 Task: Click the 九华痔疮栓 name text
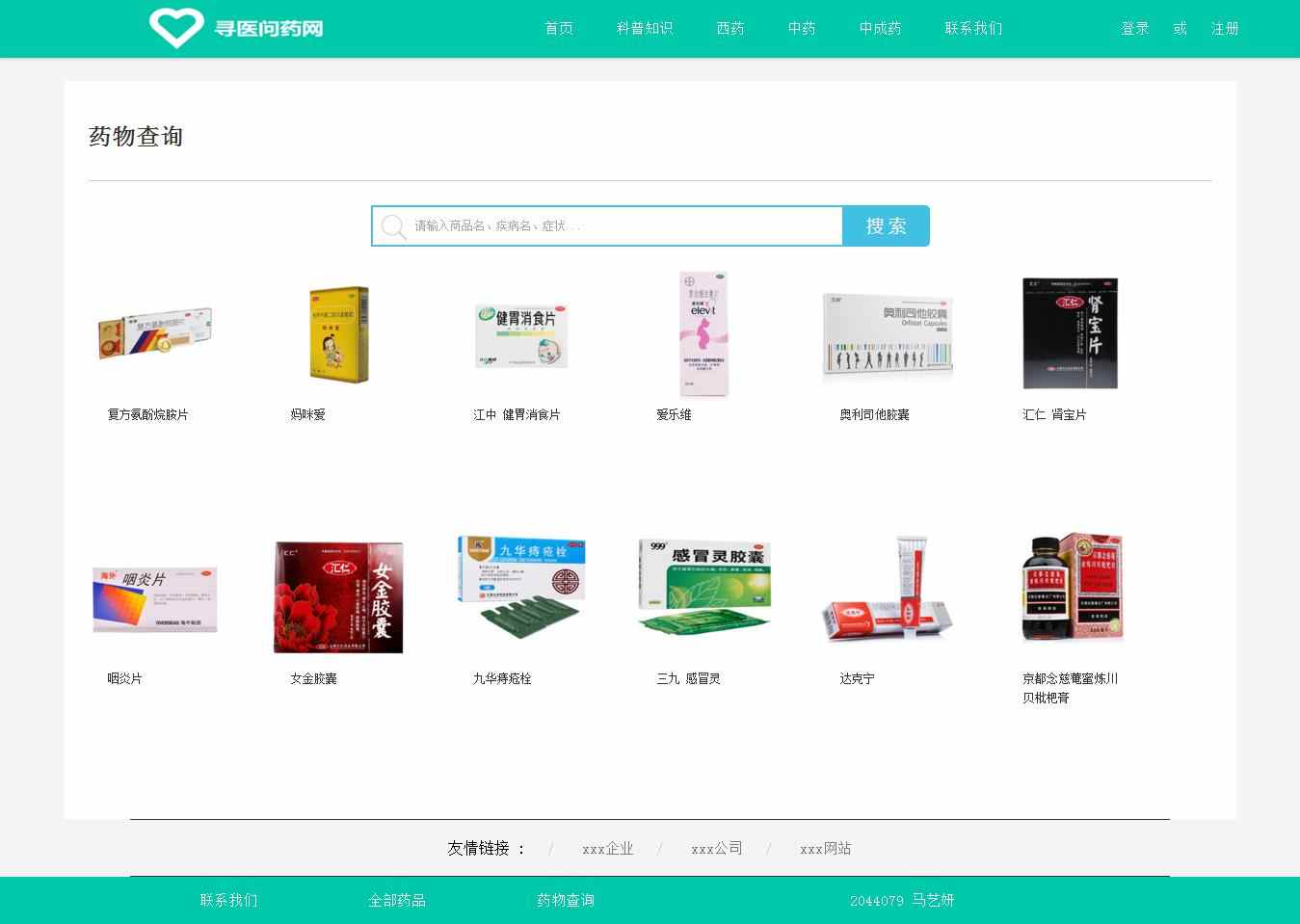(502, 678)
